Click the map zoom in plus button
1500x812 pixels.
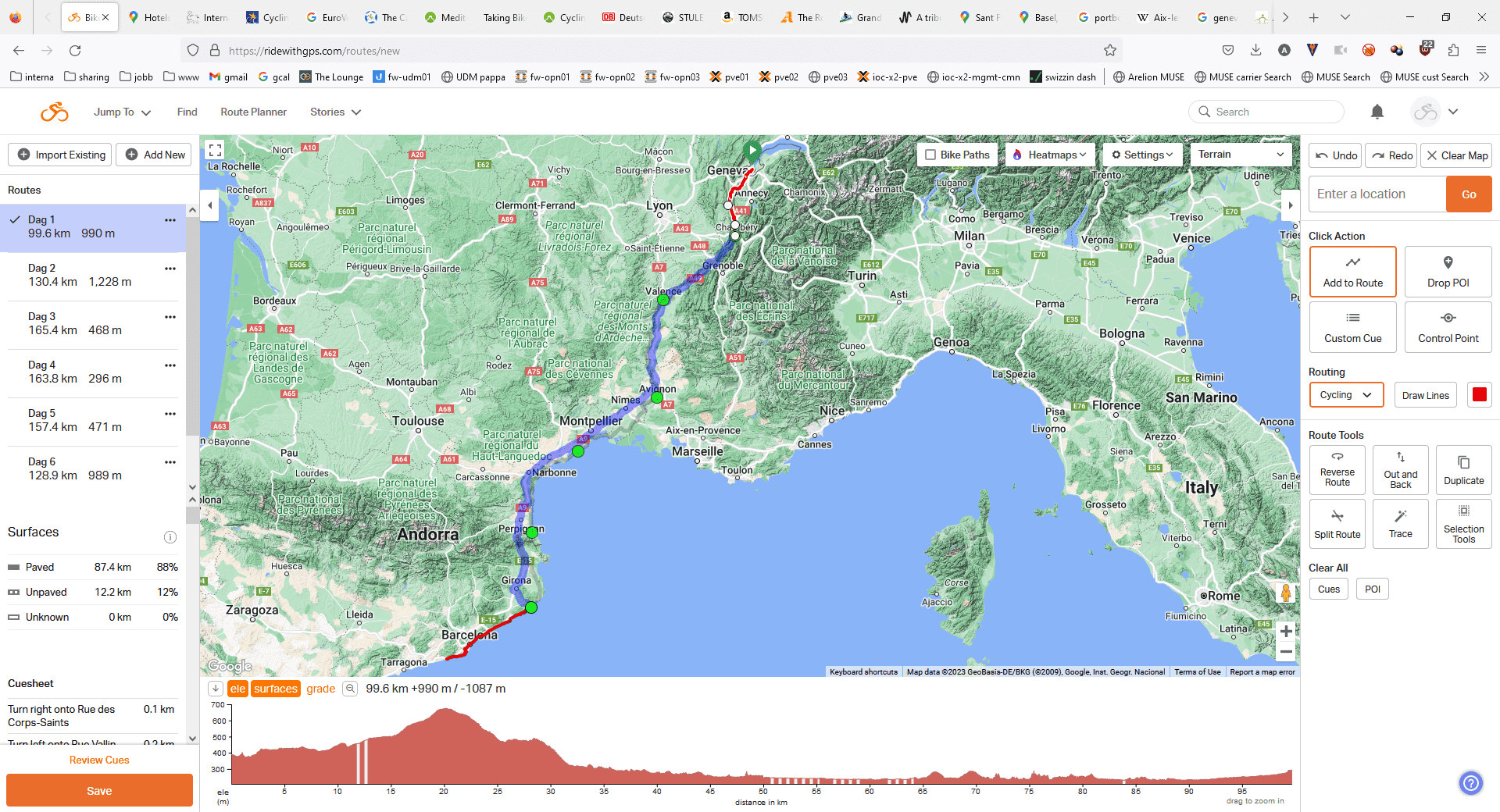(x=1286, y=631)
